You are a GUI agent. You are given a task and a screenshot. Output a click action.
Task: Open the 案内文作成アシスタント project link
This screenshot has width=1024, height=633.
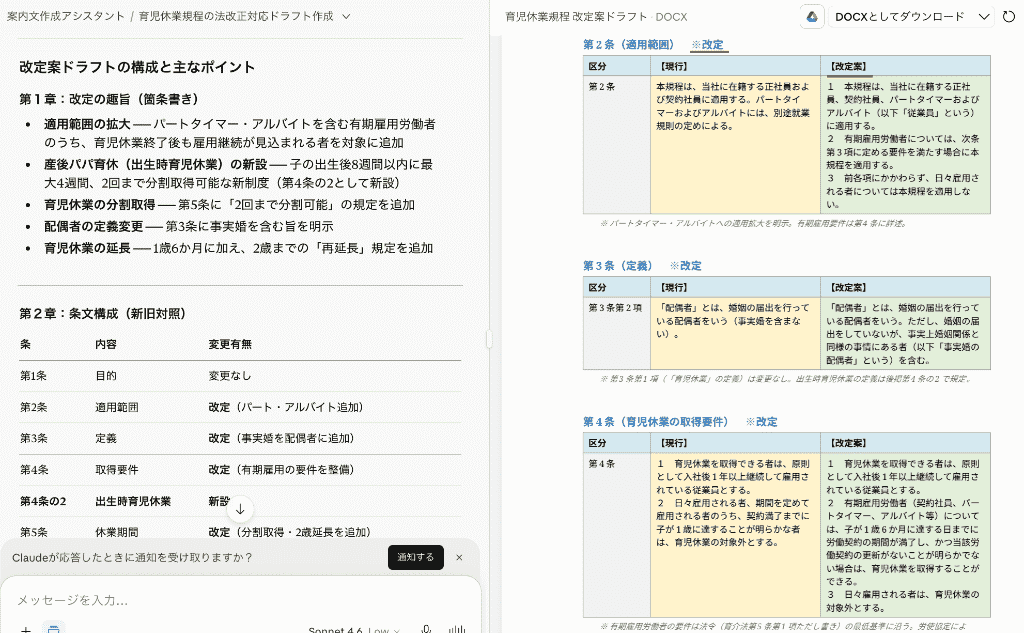(65, 16)
